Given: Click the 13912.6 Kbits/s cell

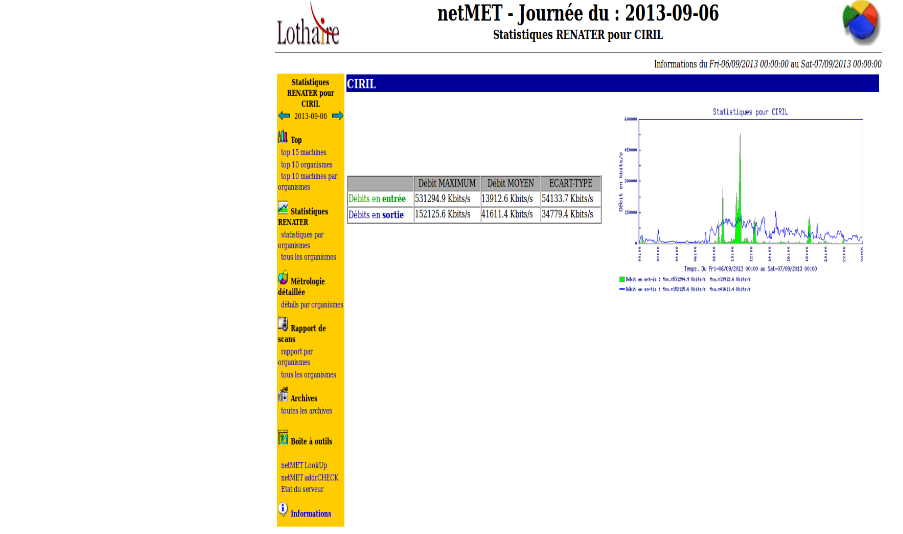Looking at the screenshot, I should (x=510, y=199).
